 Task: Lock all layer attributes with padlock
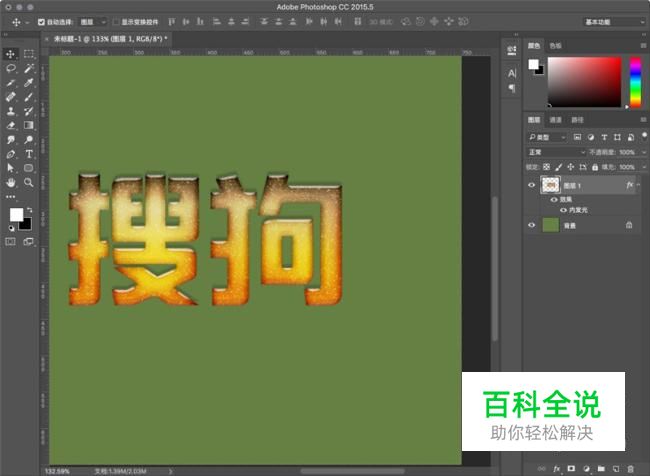click(595, 167)
